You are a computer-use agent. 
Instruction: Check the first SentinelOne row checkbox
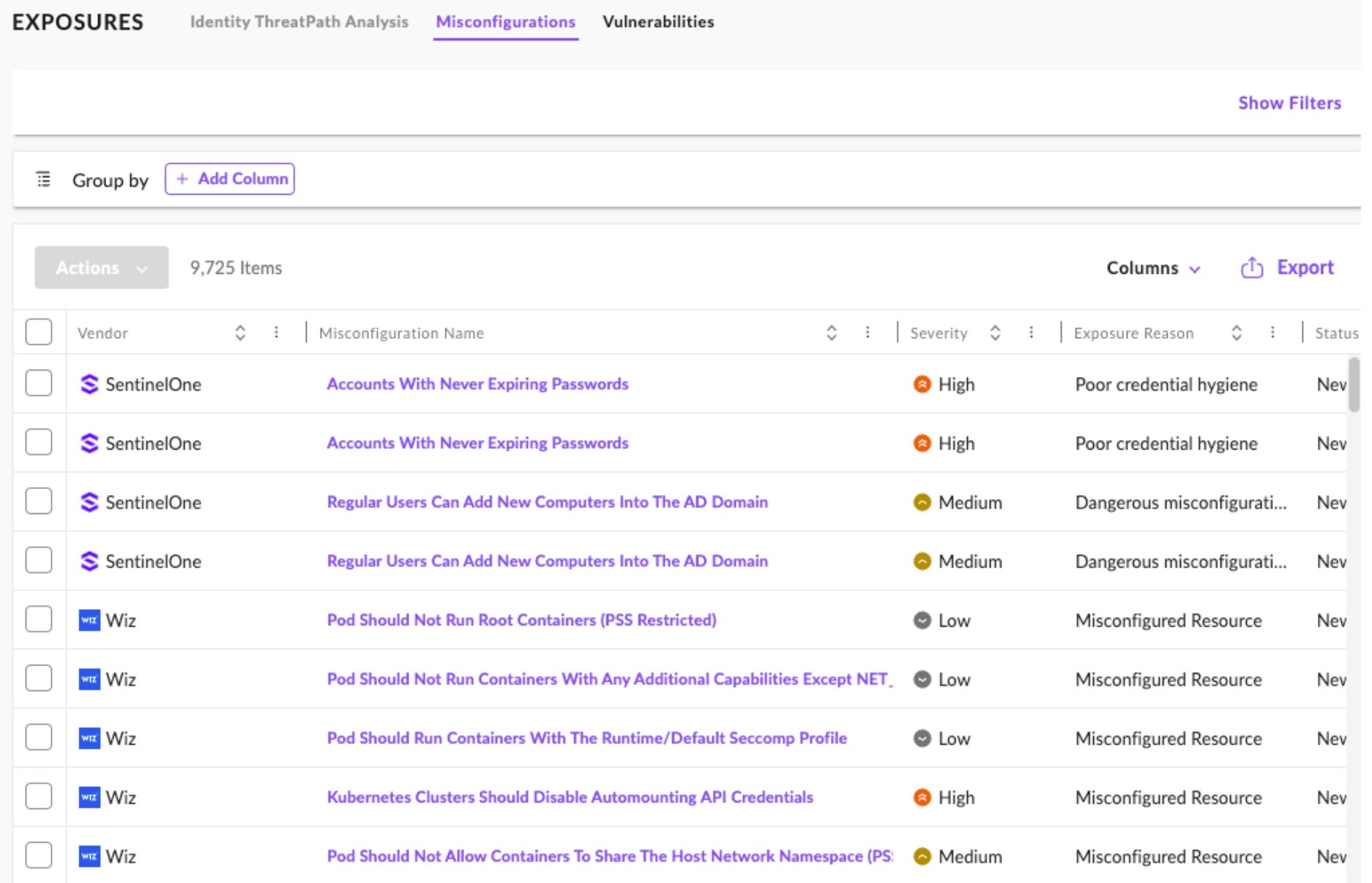(39, 383)
